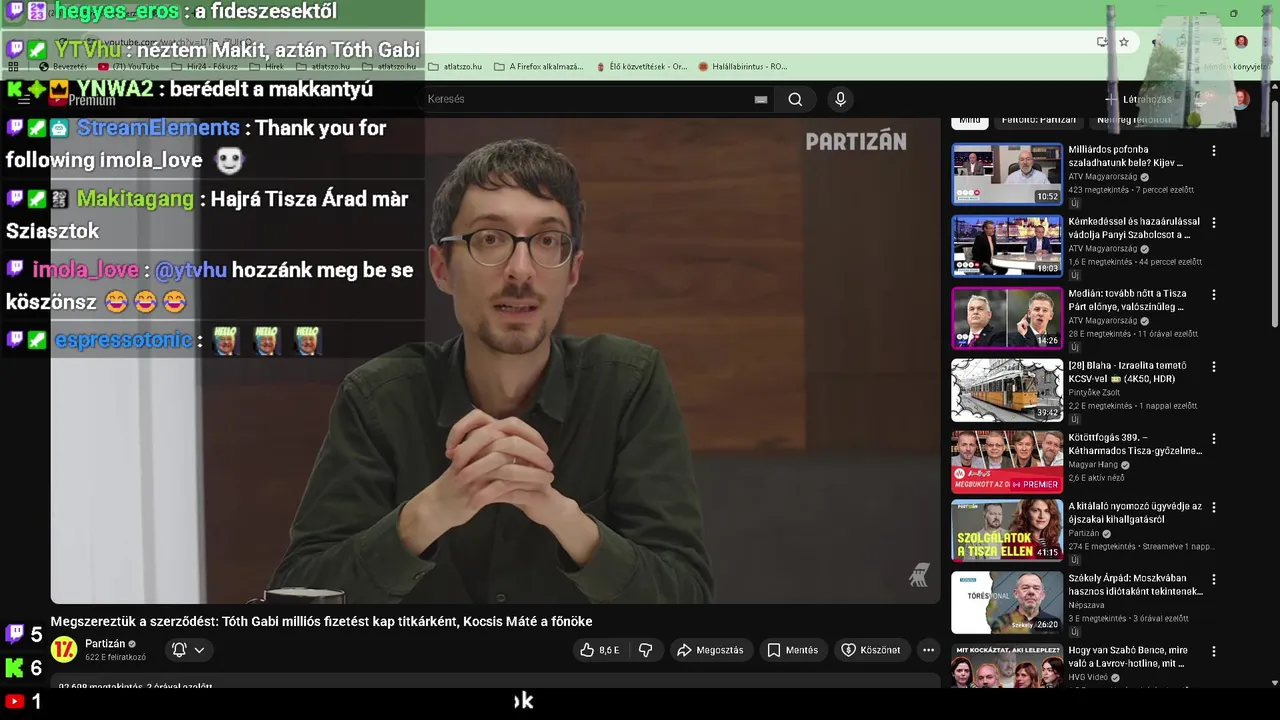The width and height of the screenshot is (1280, 720).
Task: Save the video with Mentés button
Action: (x=792, y=650)
